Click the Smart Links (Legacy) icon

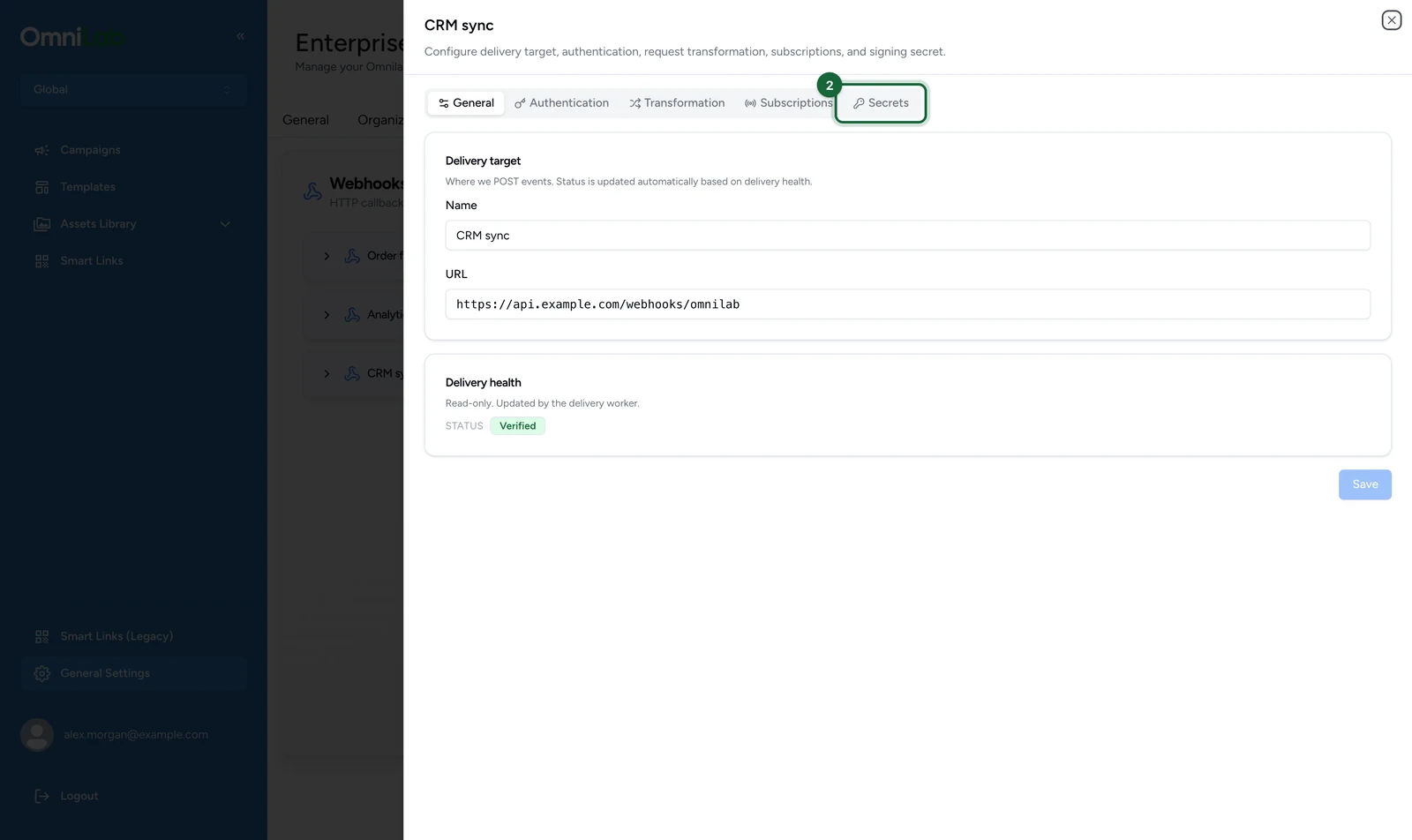tap(41, 636)
